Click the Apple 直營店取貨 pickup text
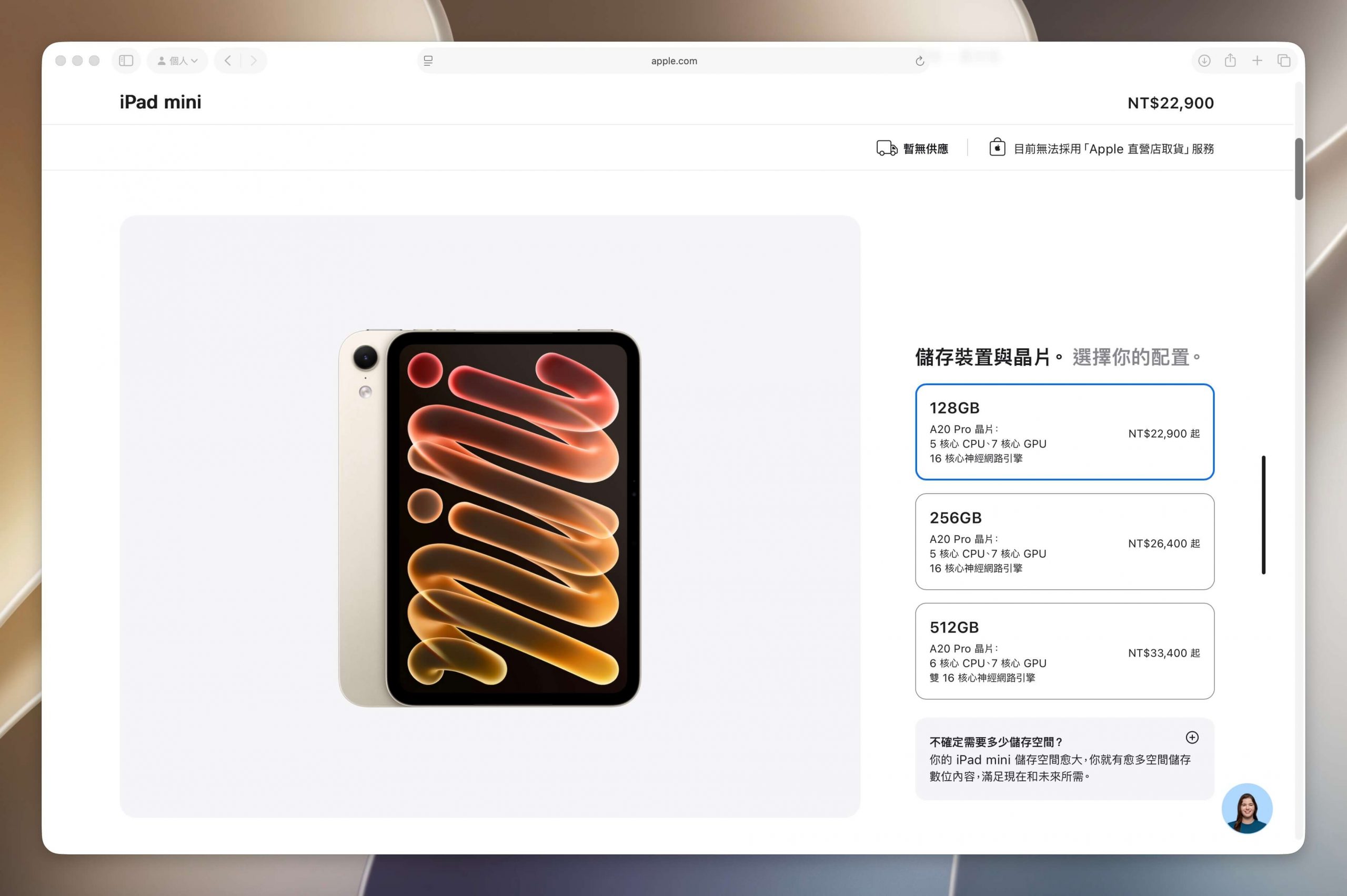The image size is (1347, 896). pyautogui.click(x=1113, y=149)
